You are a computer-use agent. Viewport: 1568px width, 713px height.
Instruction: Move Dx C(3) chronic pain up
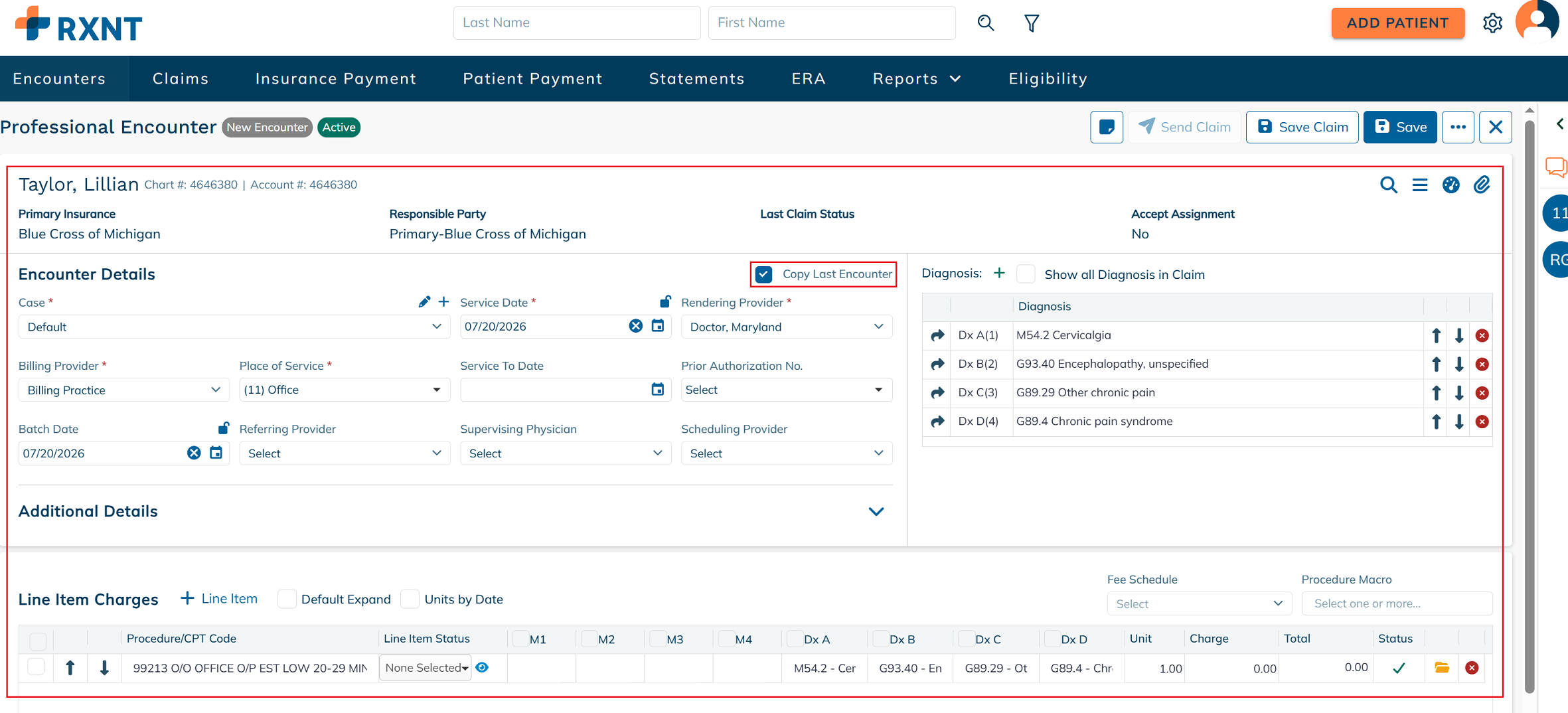pos(1436,393)
